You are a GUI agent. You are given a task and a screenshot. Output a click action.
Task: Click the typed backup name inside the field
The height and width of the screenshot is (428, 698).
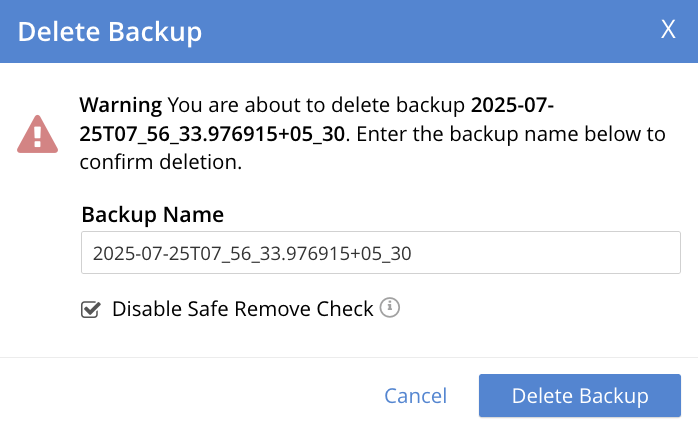click(252, 254)
